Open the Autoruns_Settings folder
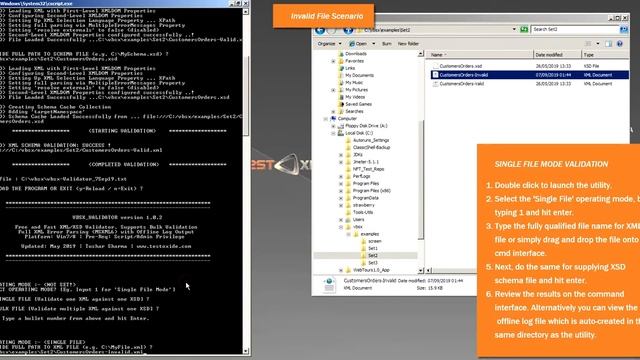 [x=371, y=140]
